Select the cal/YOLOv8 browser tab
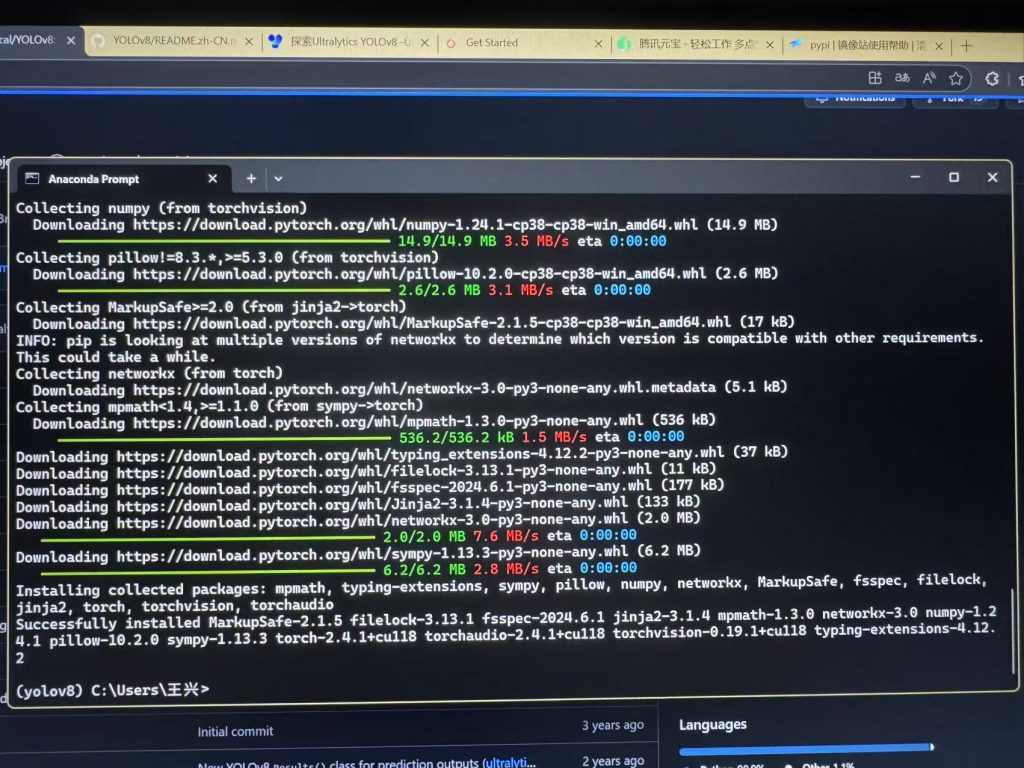 (x=38, y=40)
